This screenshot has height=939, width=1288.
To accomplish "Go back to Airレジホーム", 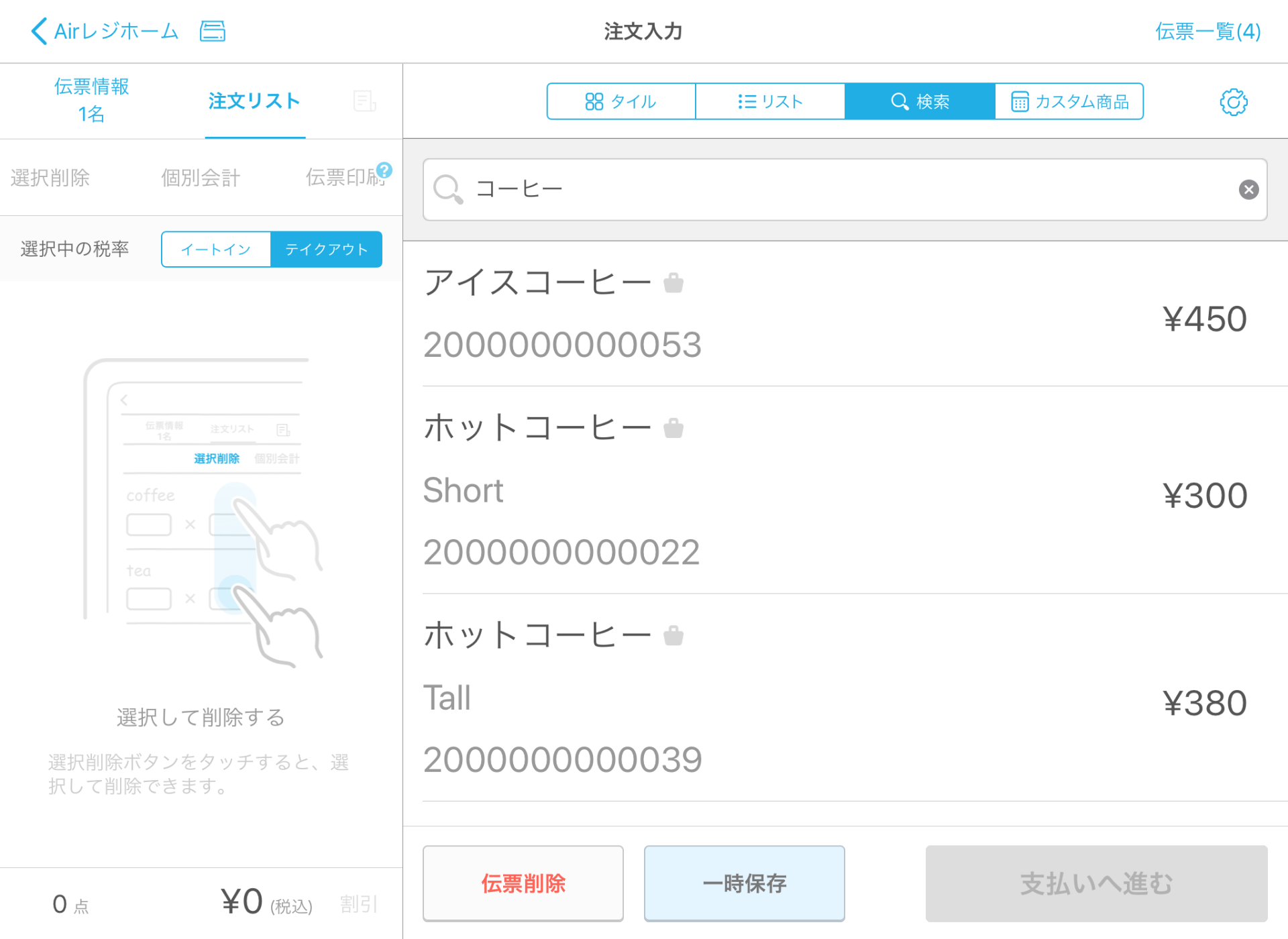I will point(105,31).
